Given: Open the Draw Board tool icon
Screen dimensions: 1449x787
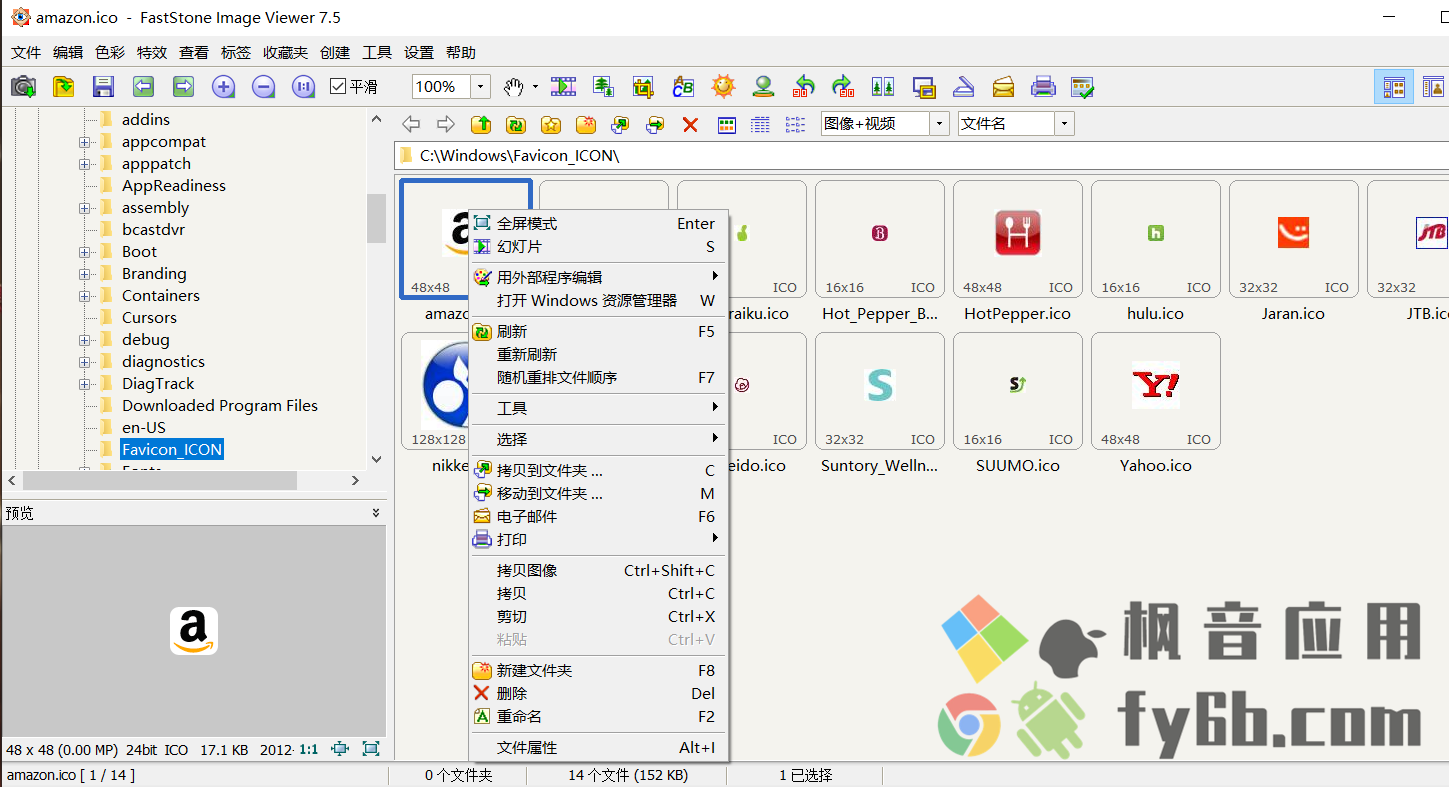Looking at the screenshot, I should point(683,87).
